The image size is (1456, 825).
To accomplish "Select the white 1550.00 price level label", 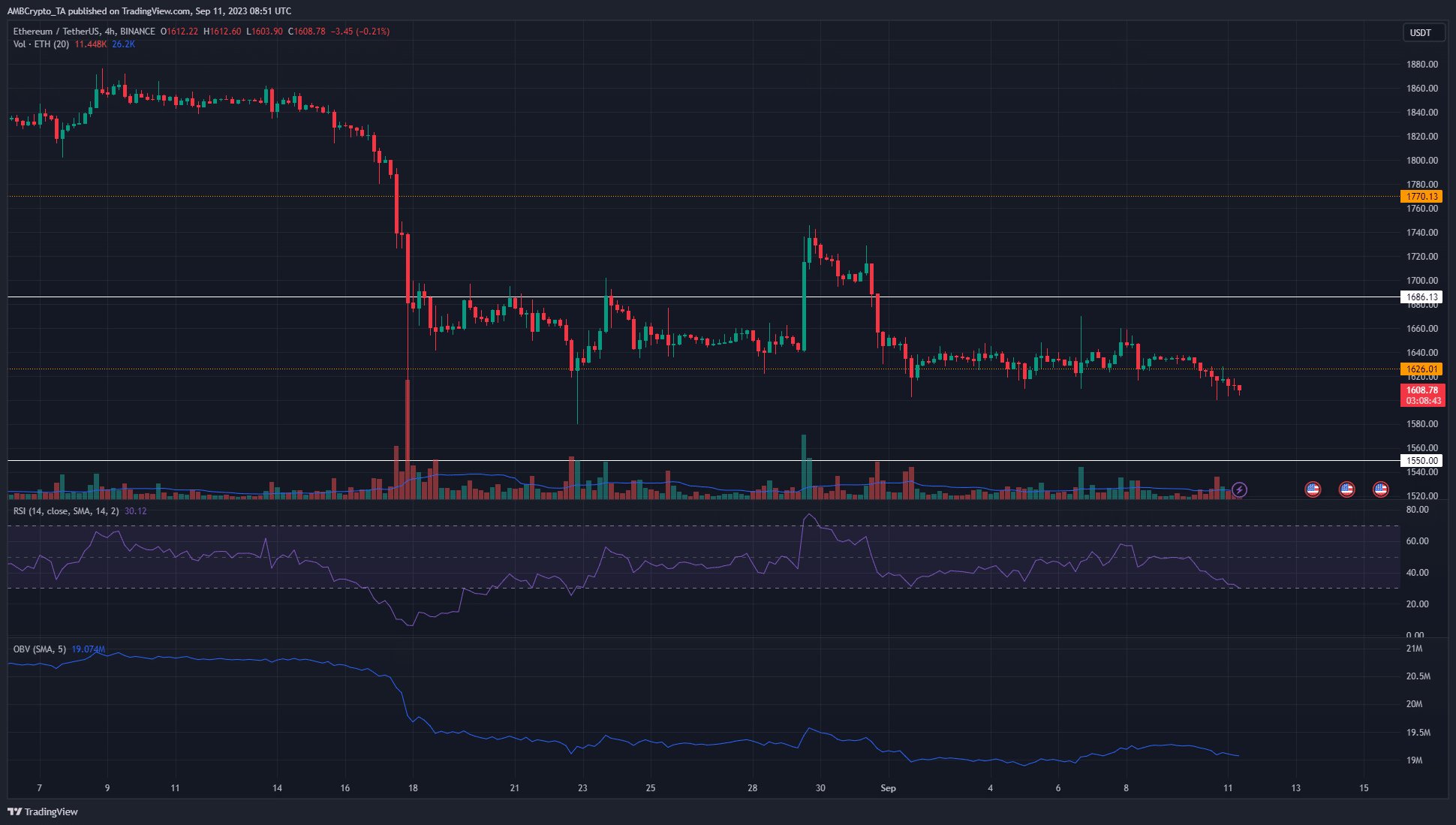I will click(1421, 461).
